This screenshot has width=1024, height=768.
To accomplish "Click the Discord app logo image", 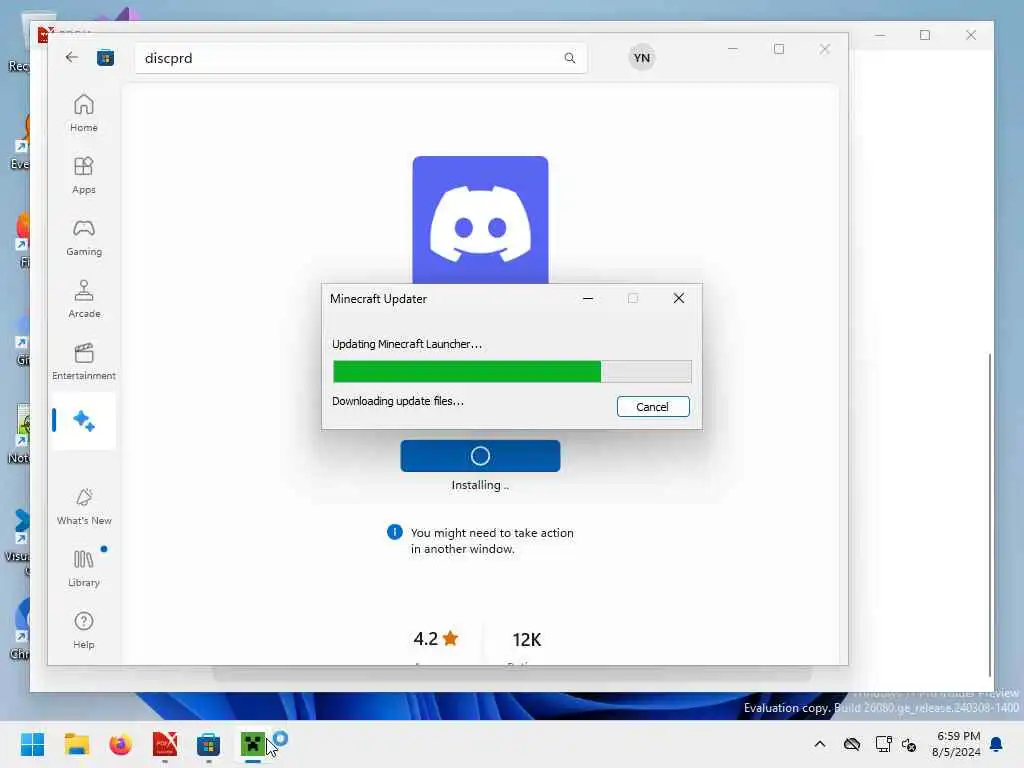I will pyautogui.click(x=480, y=220).
